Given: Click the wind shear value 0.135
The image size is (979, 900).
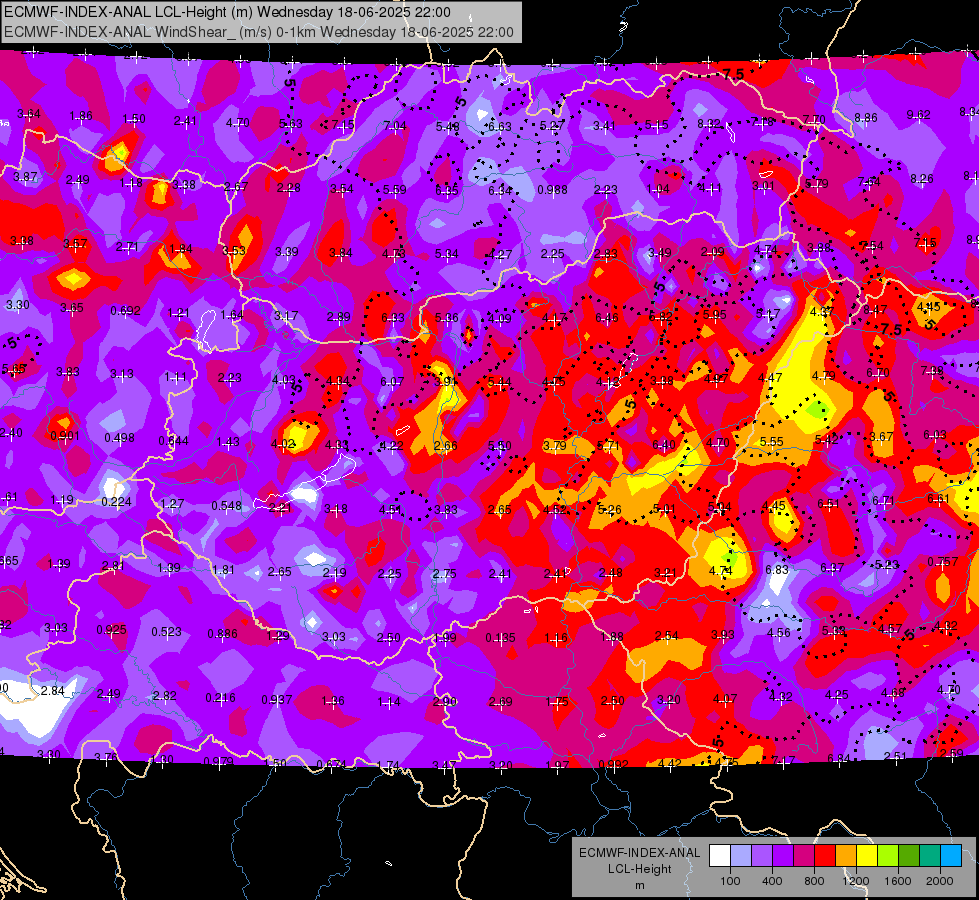Looking at the screenshot, I should click(501, 638).
